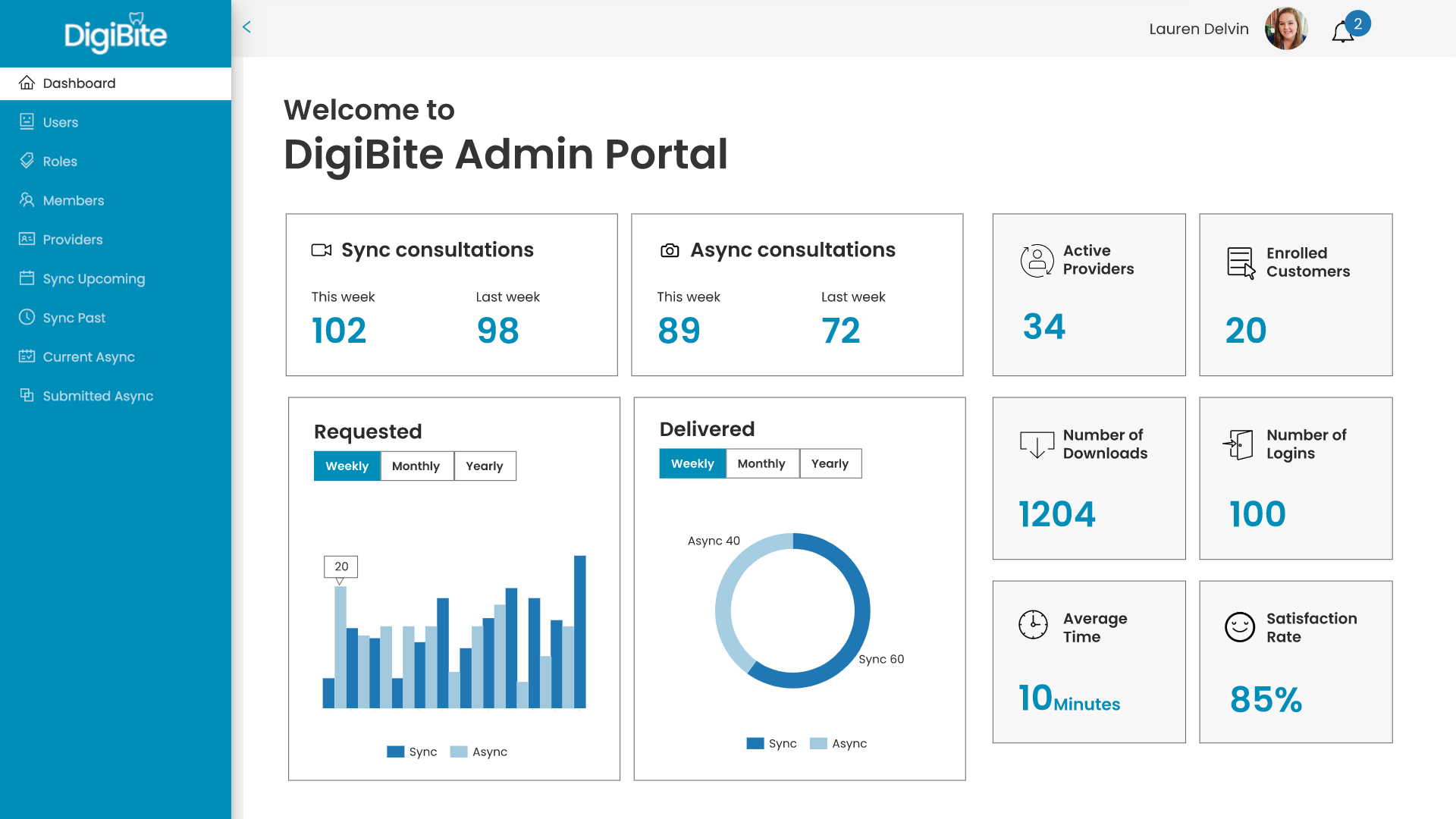Click Lauren Delvin's profile photo
The image size is (1456, 819).
point(1286,29)
